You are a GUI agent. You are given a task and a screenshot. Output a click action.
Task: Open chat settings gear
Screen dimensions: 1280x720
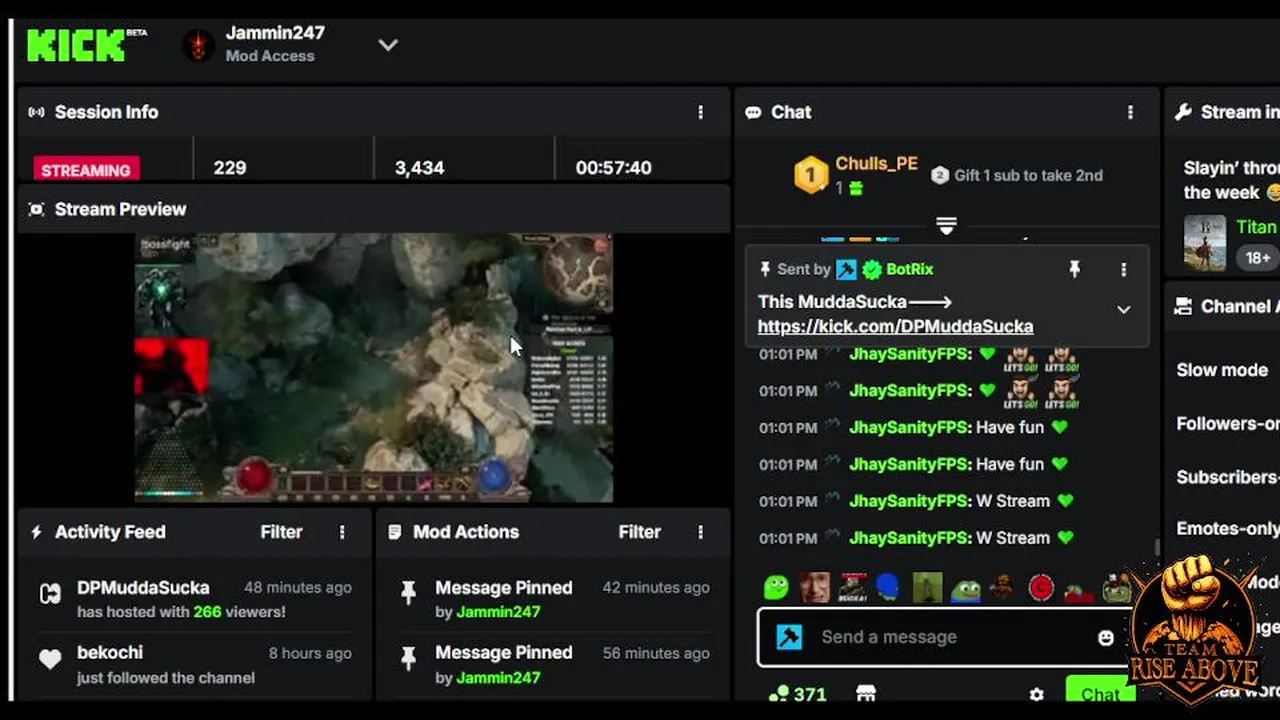click(x=1036, y=694)
